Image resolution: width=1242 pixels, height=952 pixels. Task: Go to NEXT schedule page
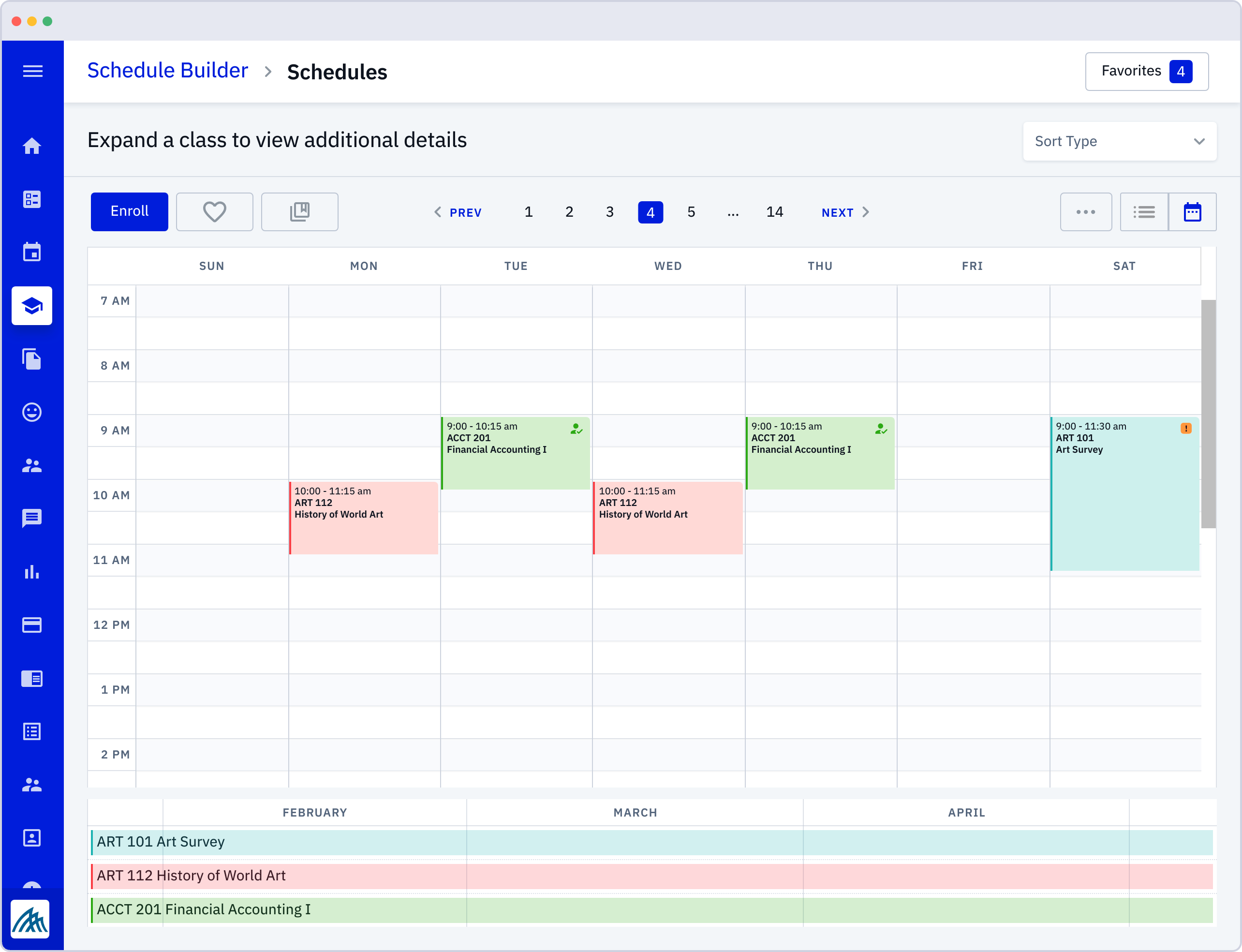click(845, 212)
